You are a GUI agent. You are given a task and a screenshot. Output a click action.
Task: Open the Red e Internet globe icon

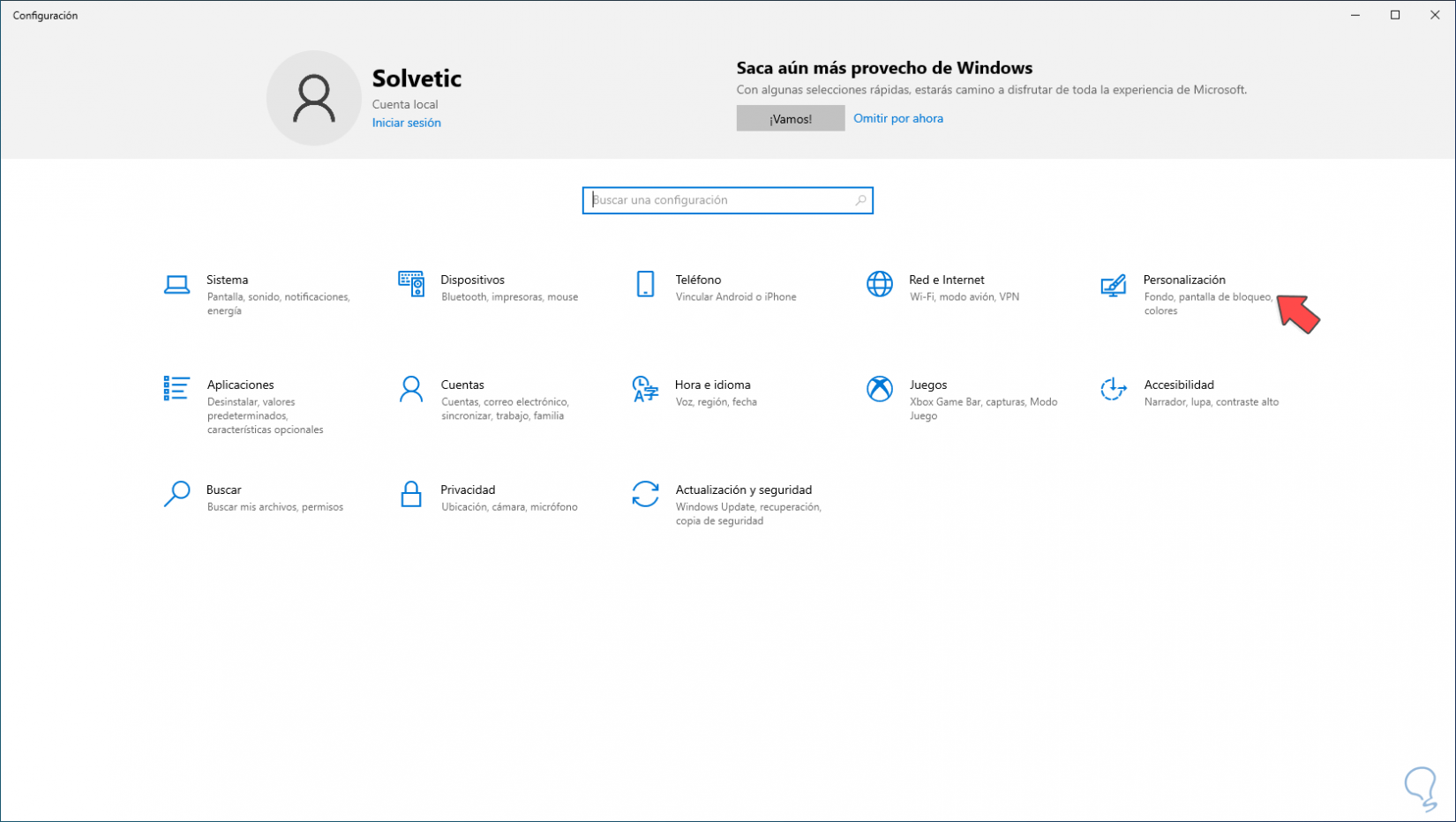[x=879, y=284]
